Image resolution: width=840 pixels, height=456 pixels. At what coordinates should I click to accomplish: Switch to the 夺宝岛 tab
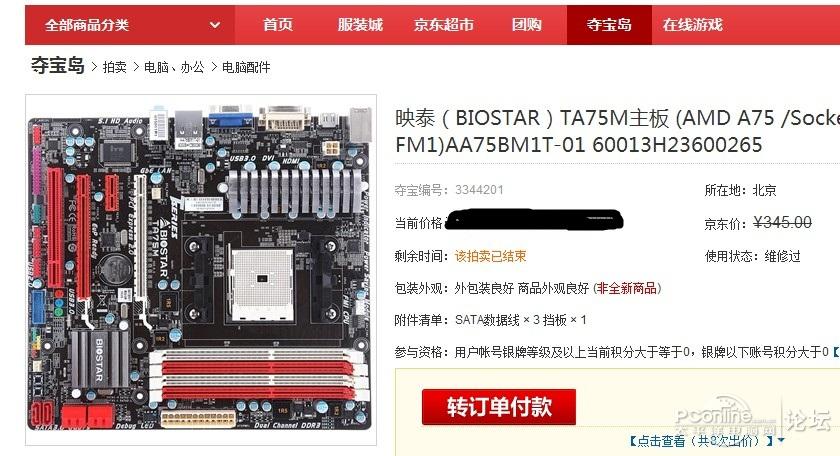[x=609, y=25]
